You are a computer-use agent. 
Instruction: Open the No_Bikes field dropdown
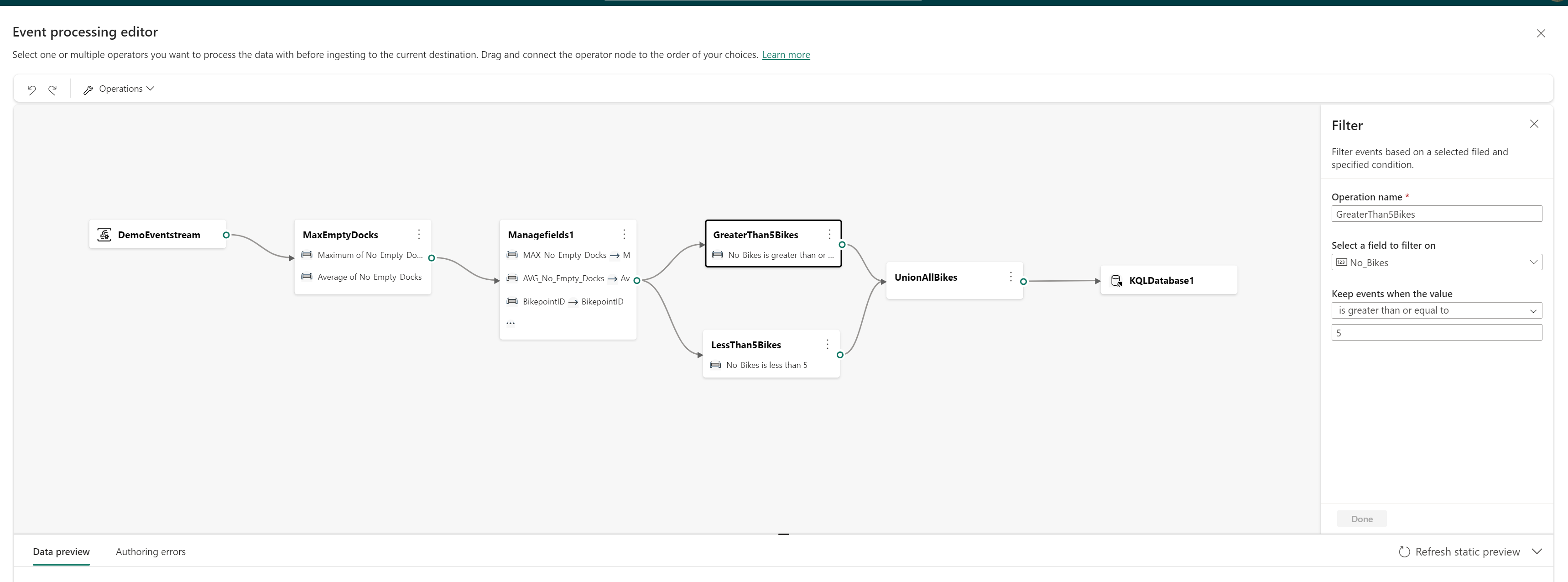[1436, 262]
